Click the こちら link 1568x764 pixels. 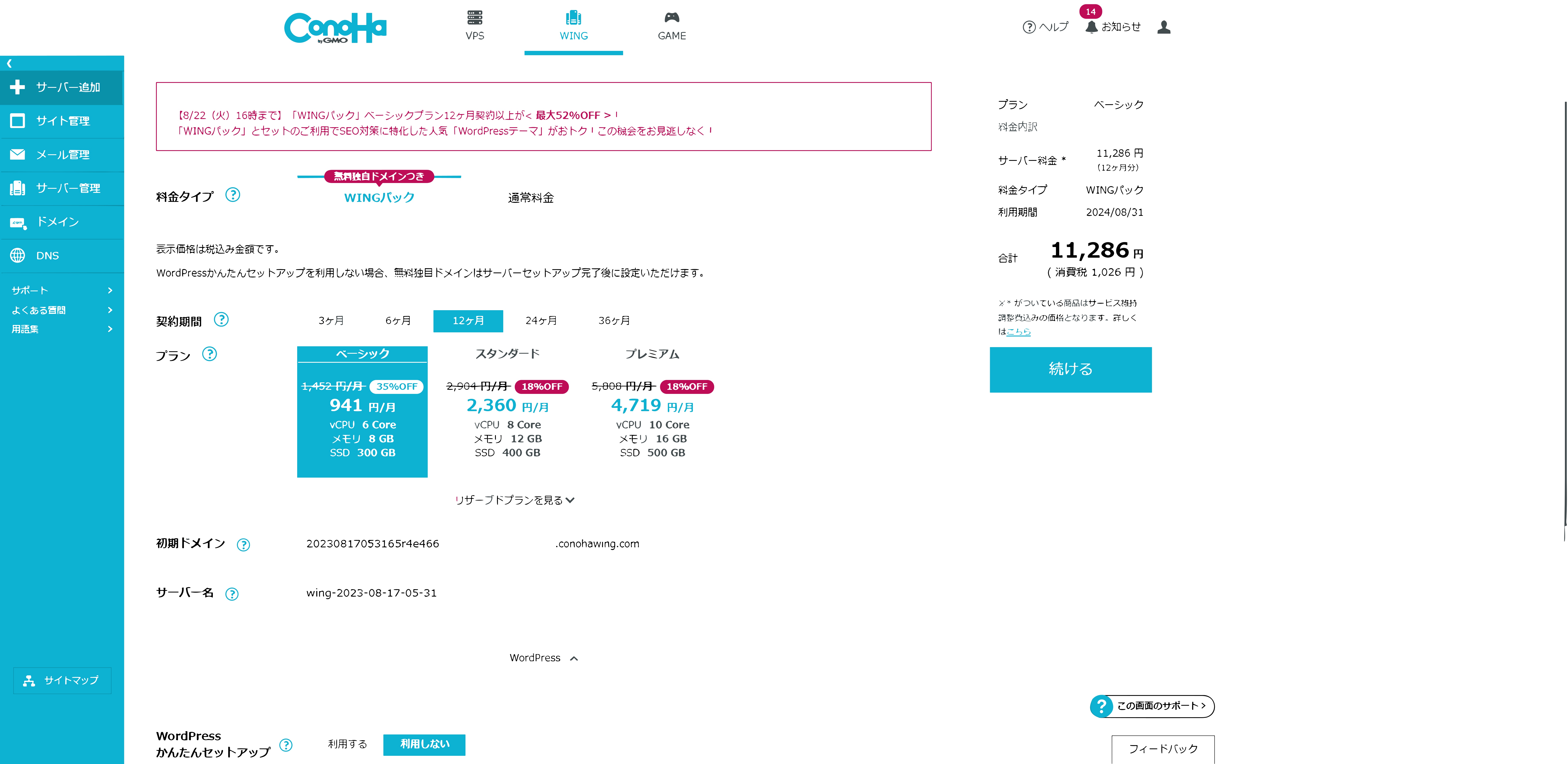pos(1018,332)
